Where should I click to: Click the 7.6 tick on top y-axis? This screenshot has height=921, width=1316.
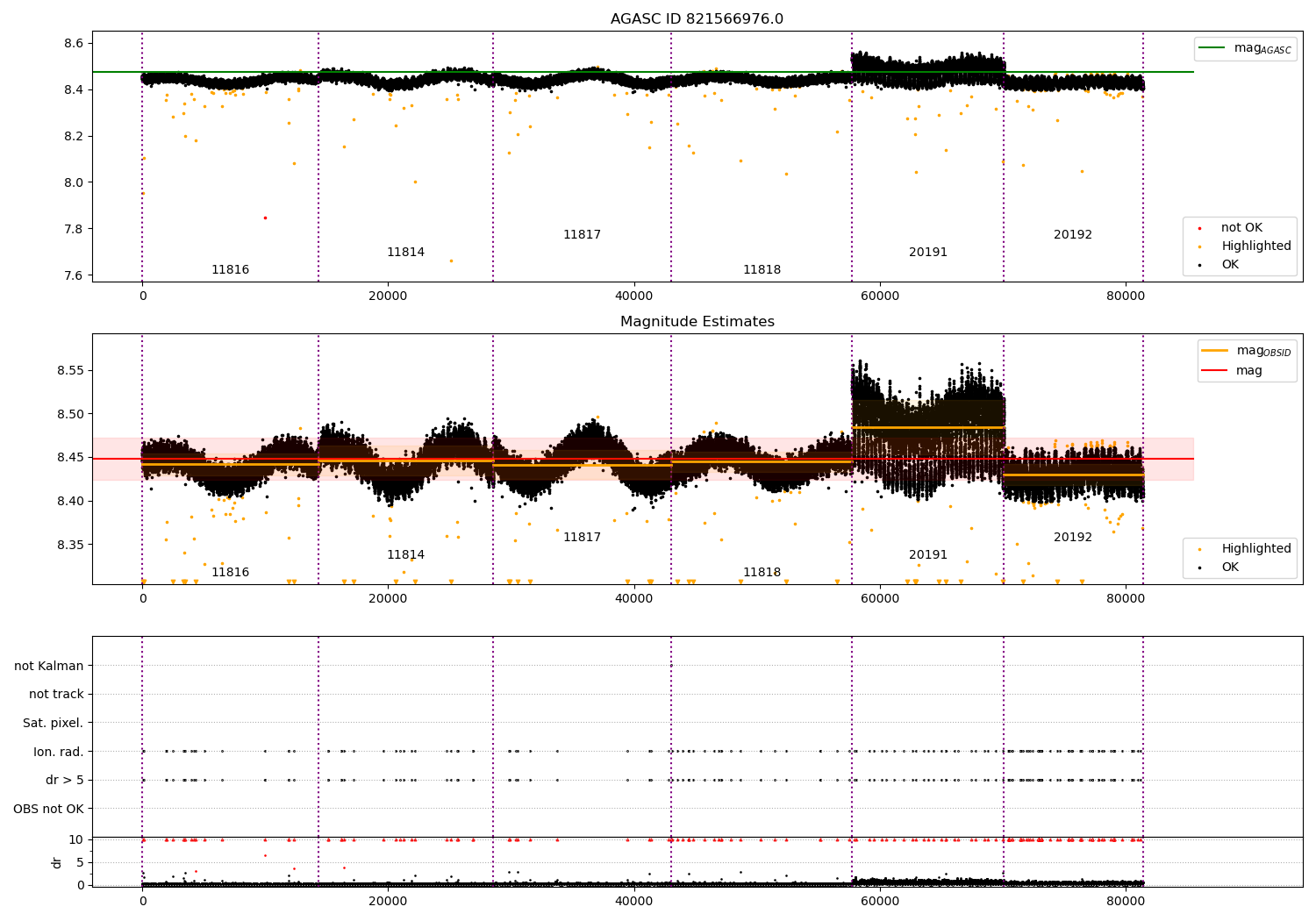74,276
